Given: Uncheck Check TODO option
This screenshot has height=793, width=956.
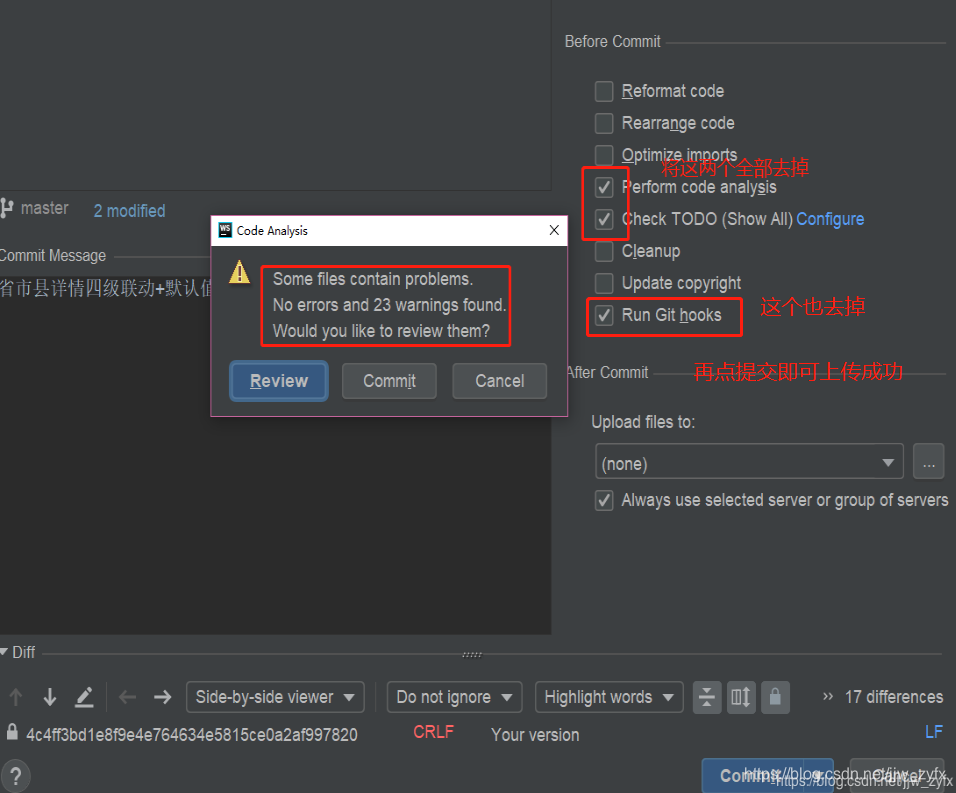Looking at the screenshot, I should coord(604,219).
